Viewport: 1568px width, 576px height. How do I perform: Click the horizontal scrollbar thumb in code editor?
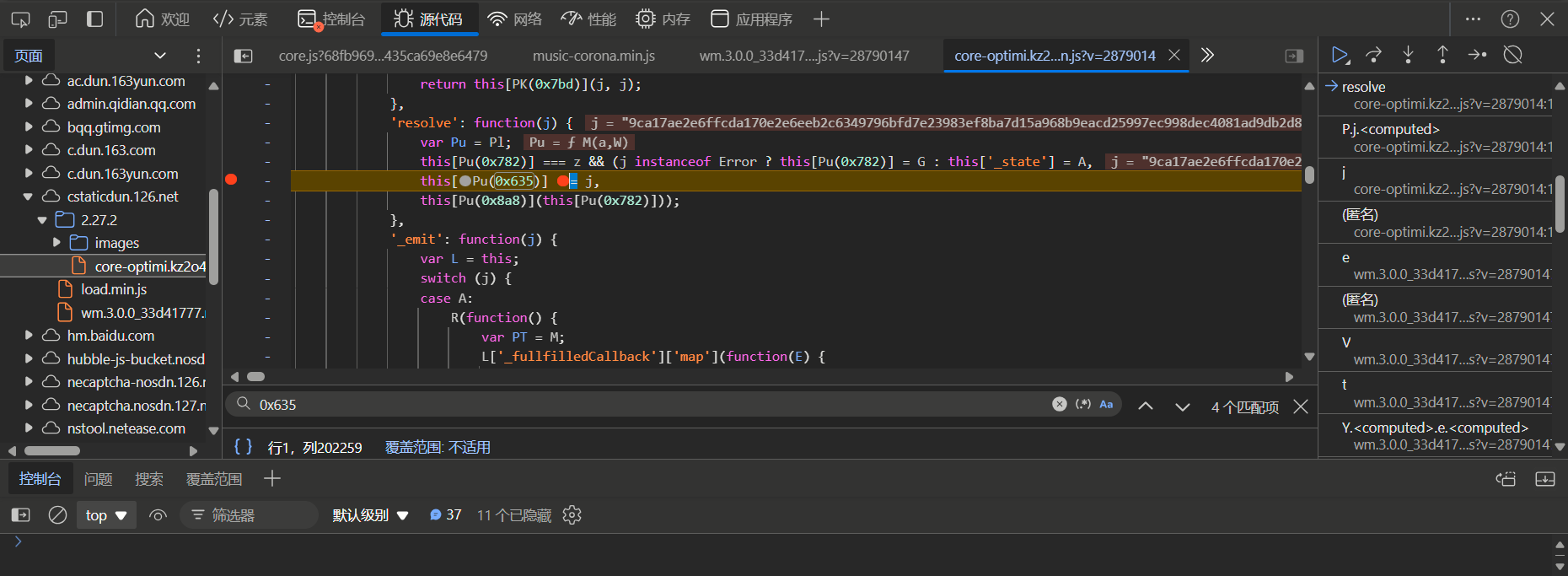255,377
